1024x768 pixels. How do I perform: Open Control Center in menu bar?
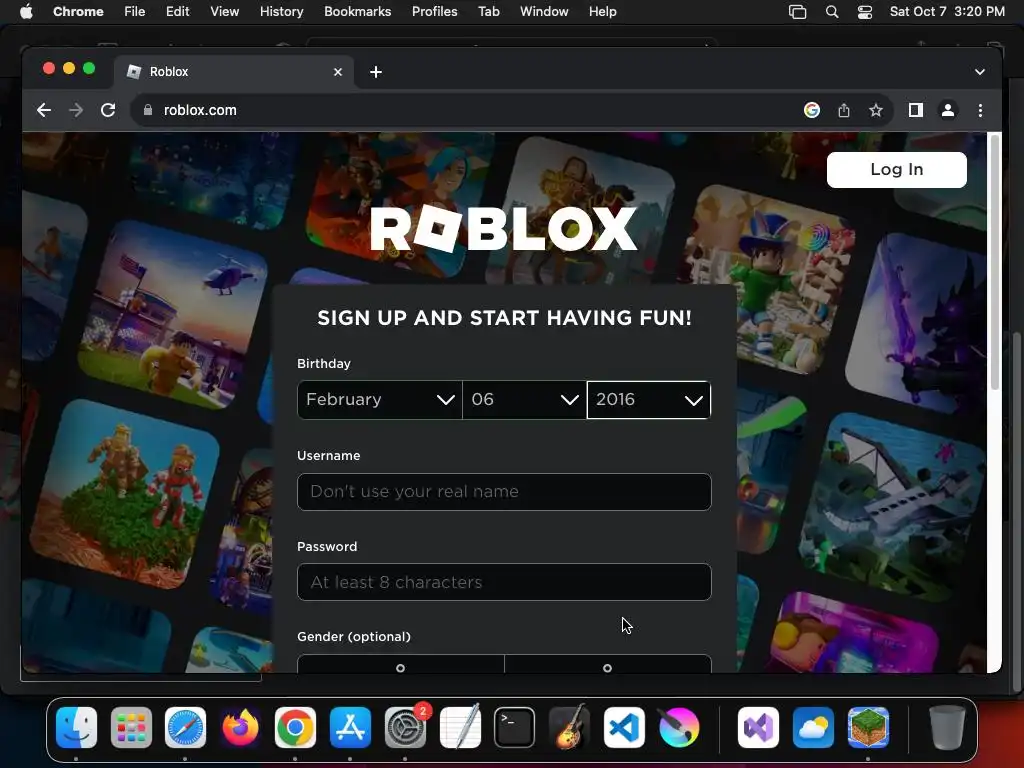pyautogui.click(x=865, y=12)
